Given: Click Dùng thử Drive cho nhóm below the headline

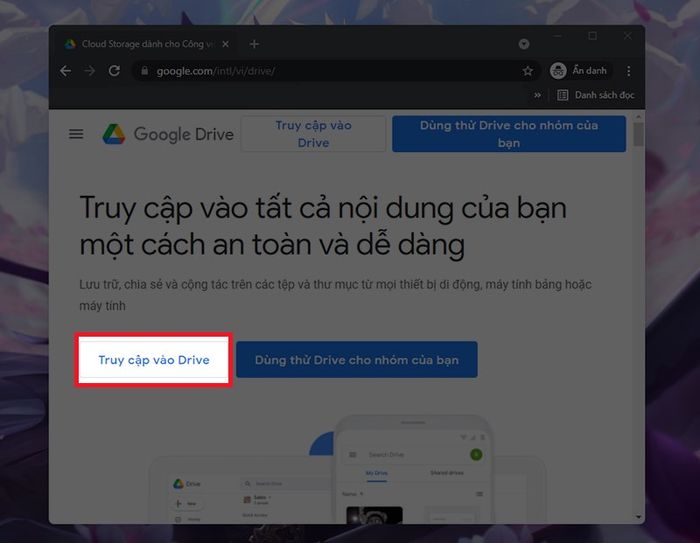Looking at the screenshot, I should point(357,360).
